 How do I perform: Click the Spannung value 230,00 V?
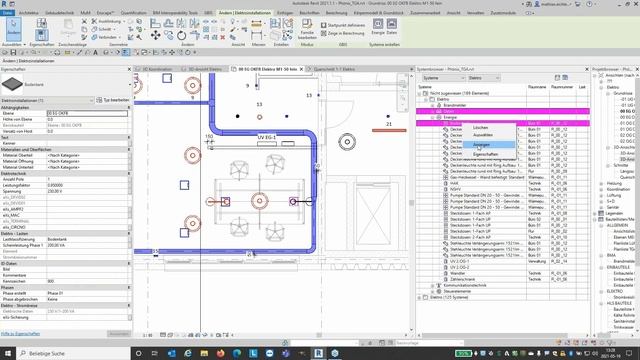click(87, 191)
